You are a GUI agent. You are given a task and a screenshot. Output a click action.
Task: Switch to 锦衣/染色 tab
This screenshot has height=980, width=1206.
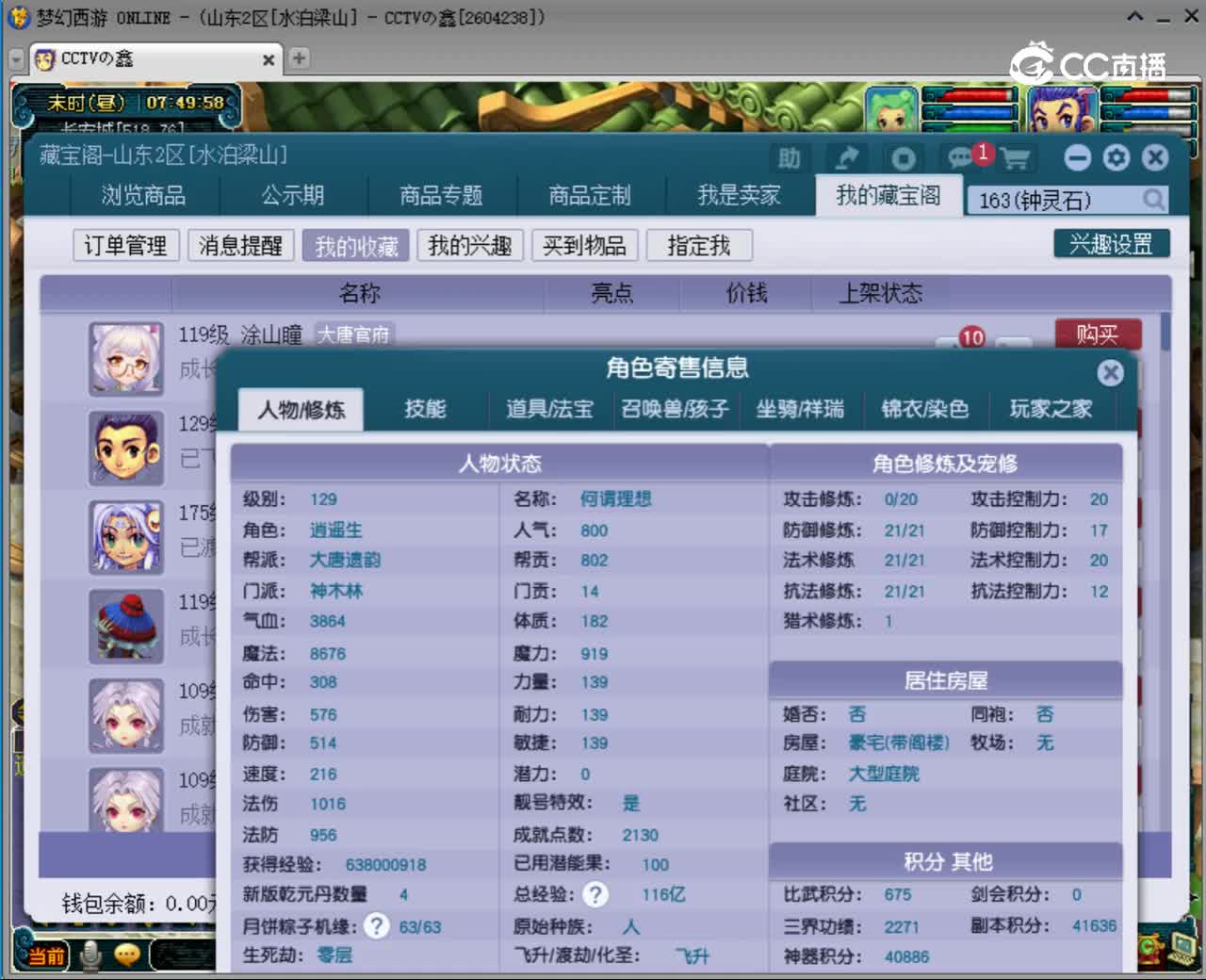point(925,409)
